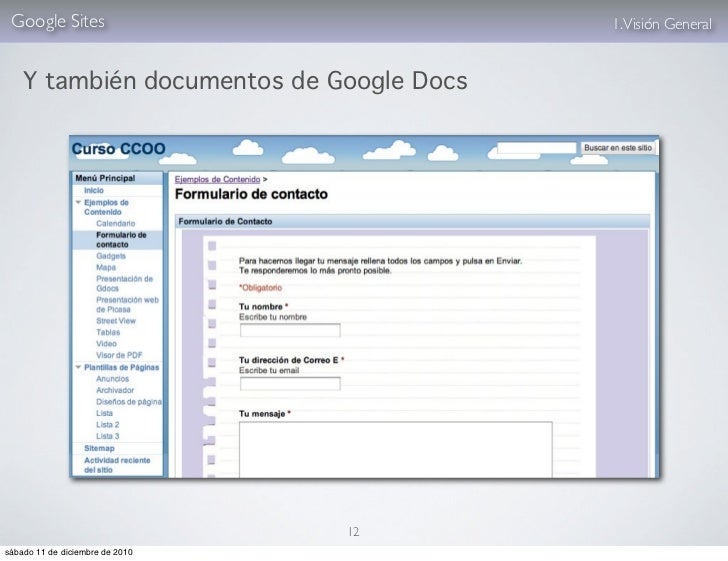Screen dimensions: 728x561
Task: Open the Sitemap link
Action: (99, 448)
